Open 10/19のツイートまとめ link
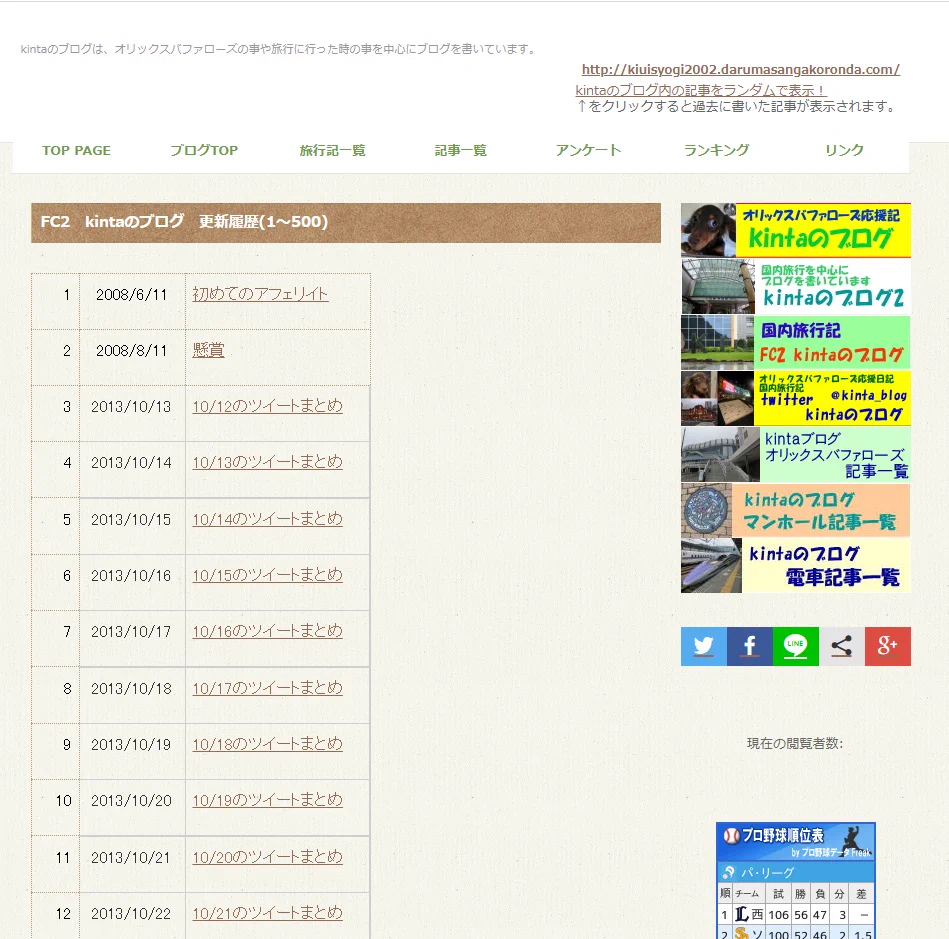 [268, 800]
